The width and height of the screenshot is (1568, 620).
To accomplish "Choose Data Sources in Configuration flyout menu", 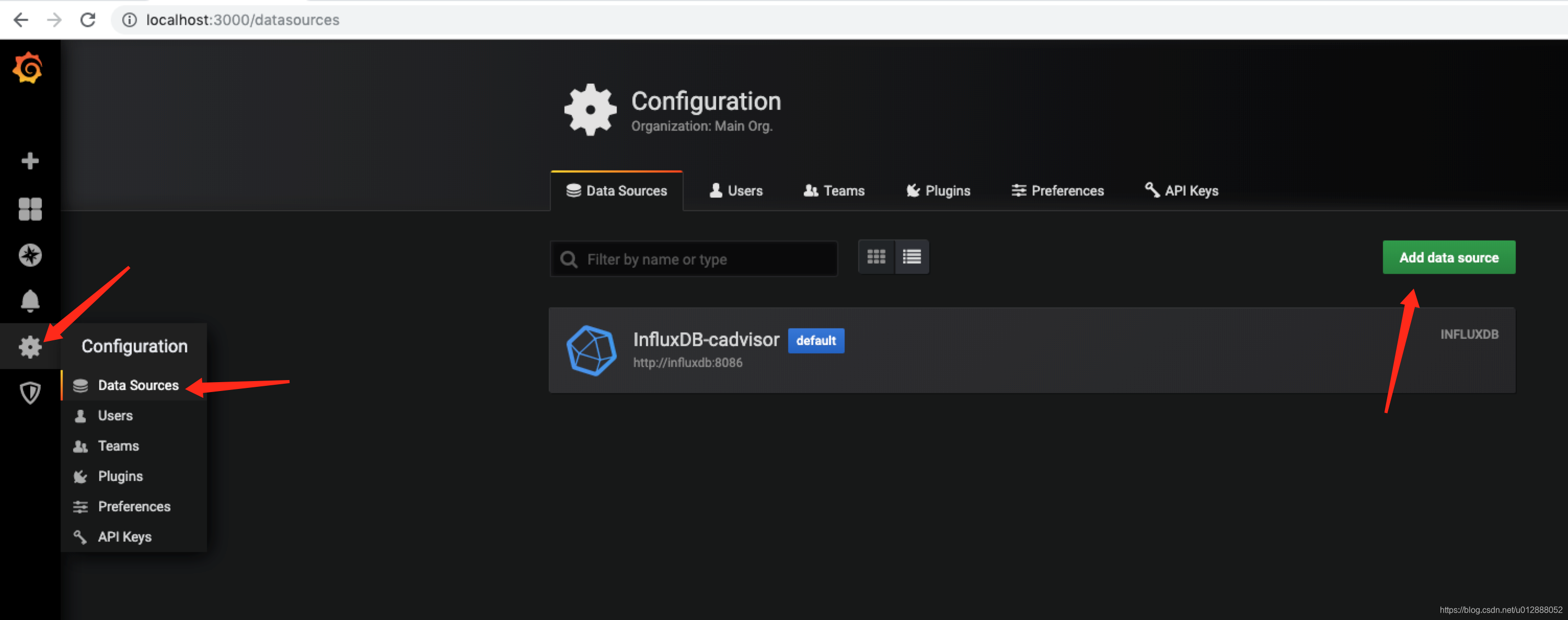I will click(x=134, y=385).
